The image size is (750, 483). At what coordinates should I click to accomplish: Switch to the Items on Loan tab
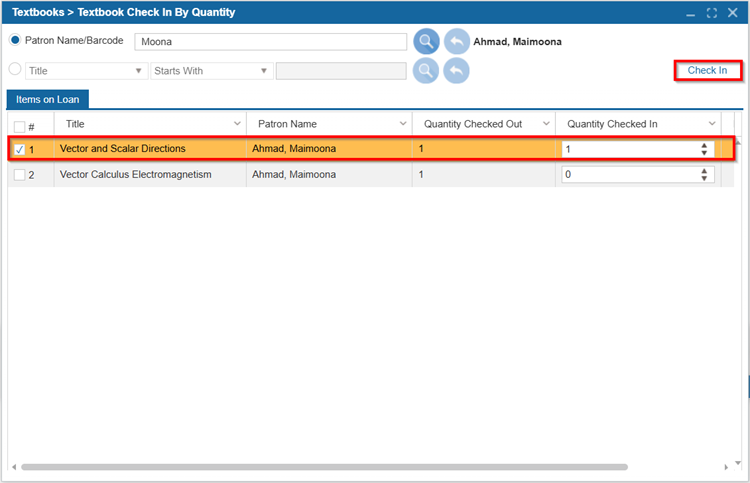[x=47, y=99]
